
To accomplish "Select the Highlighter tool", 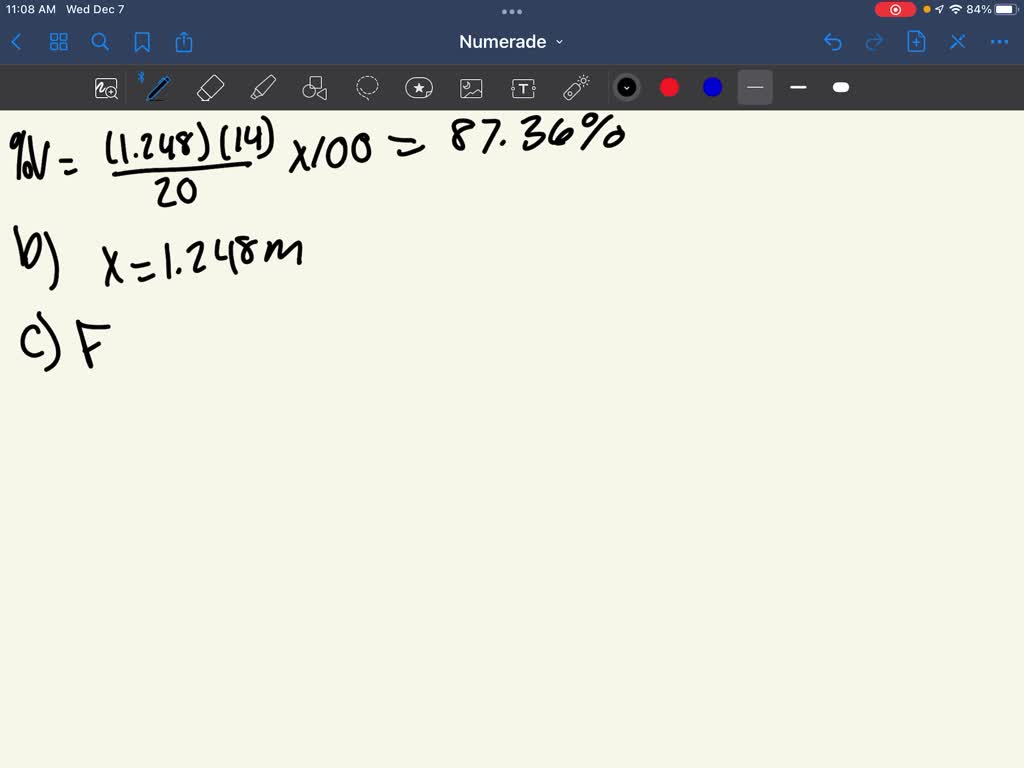I will (263, 88).
